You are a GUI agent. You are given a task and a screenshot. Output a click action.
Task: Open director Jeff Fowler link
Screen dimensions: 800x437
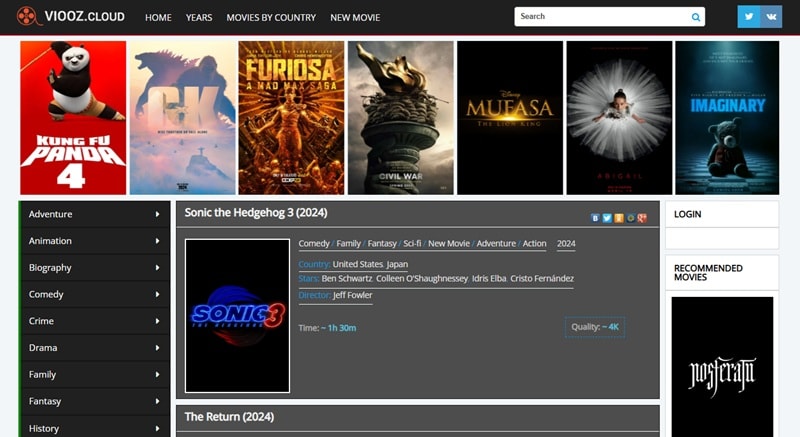coord(353,295)
